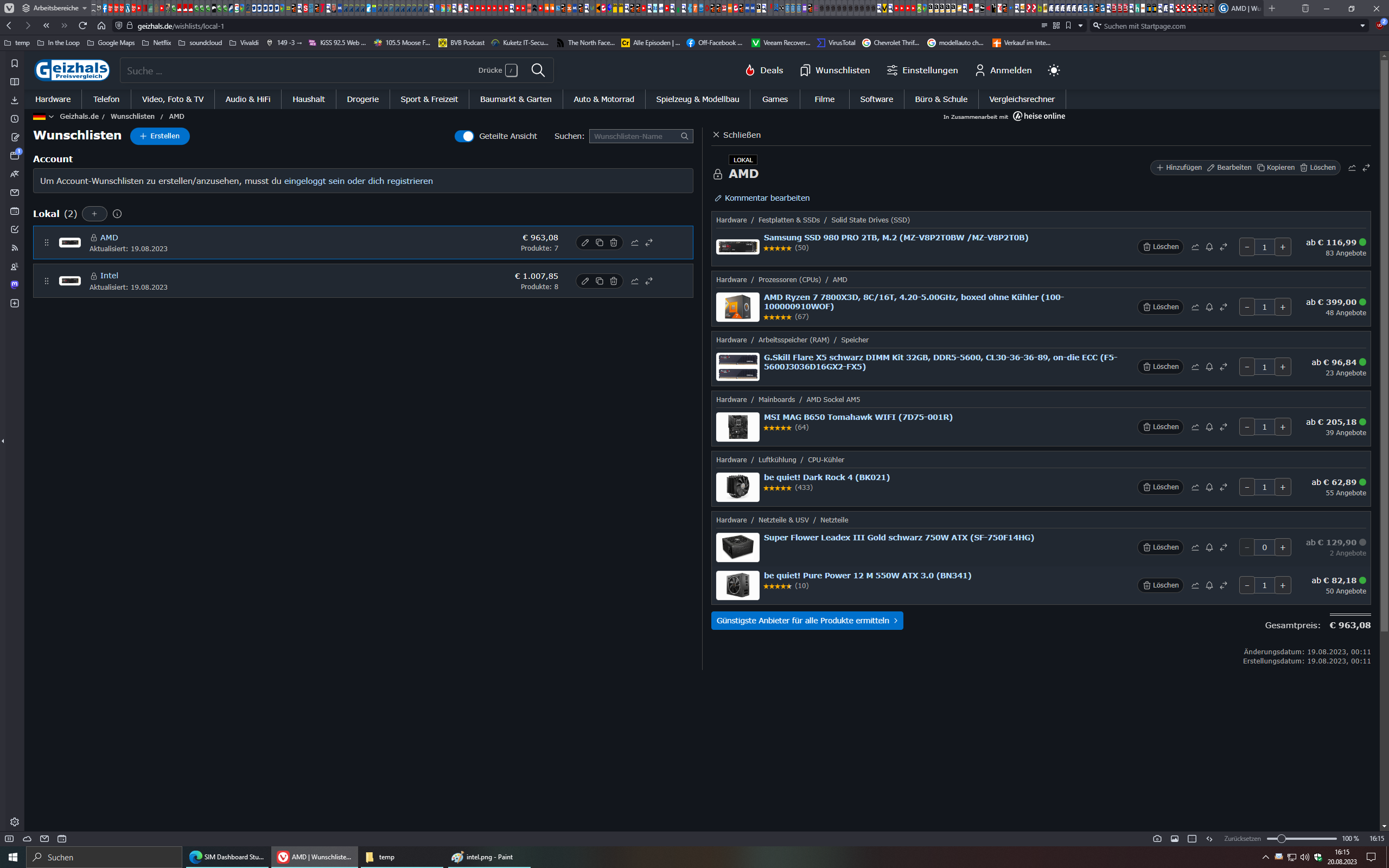The image size is (1389, 868).
Task: Click copy icon on AMD wishlist row
Action: coord(599,243)
